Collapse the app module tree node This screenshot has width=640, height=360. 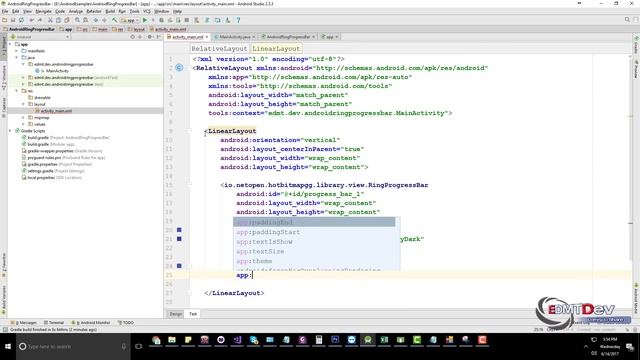click(x=10, y=44)
